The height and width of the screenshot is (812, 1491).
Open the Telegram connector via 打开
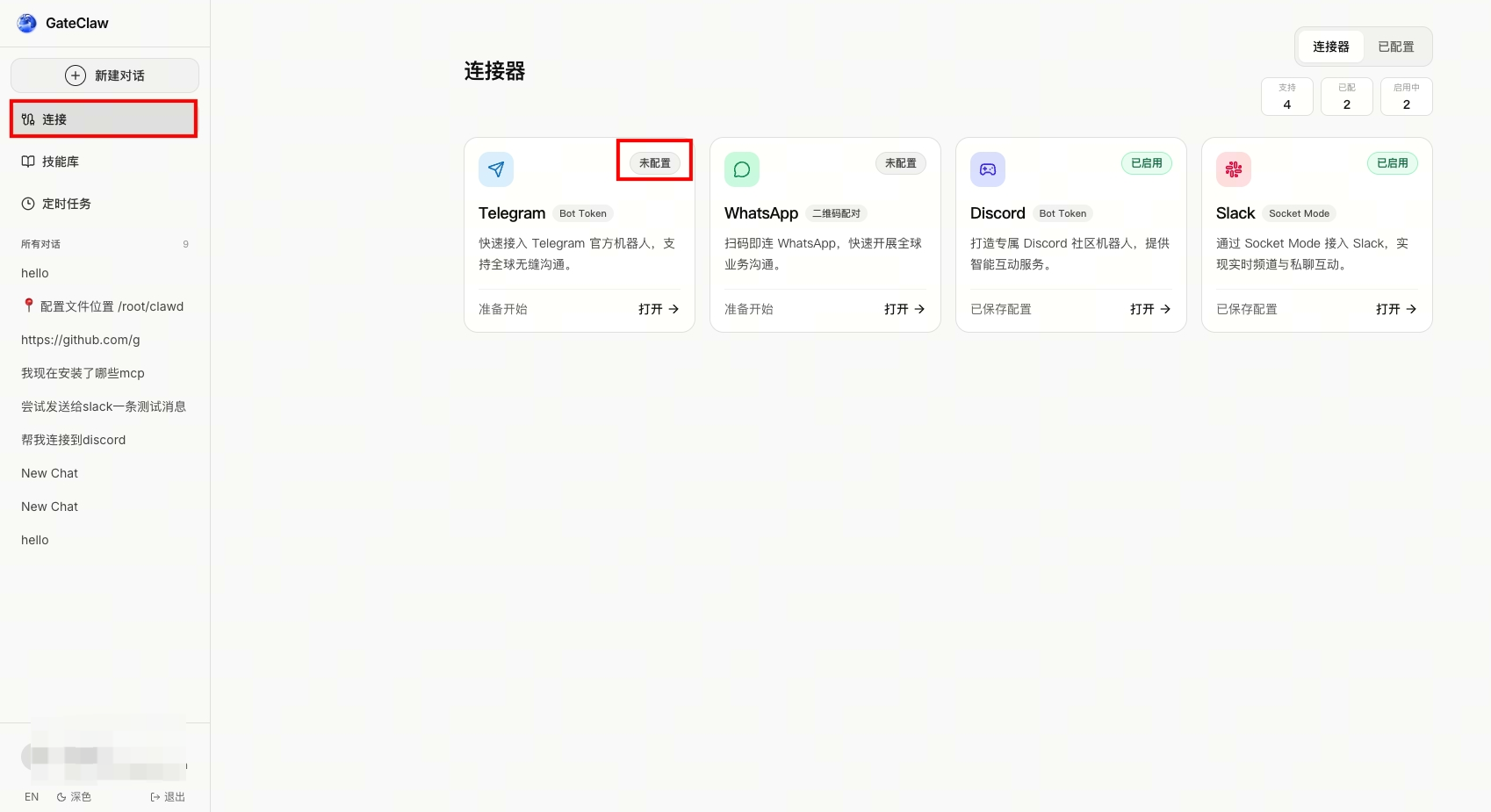click(x=659, y=309)
